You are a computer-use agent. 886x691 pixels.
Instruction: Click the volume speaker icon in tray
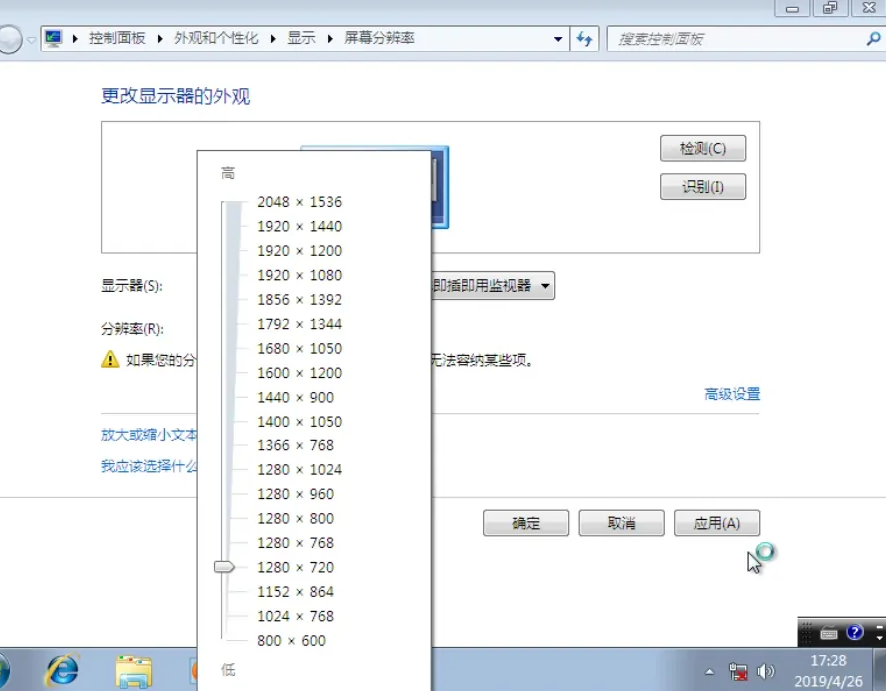[767, 671]
